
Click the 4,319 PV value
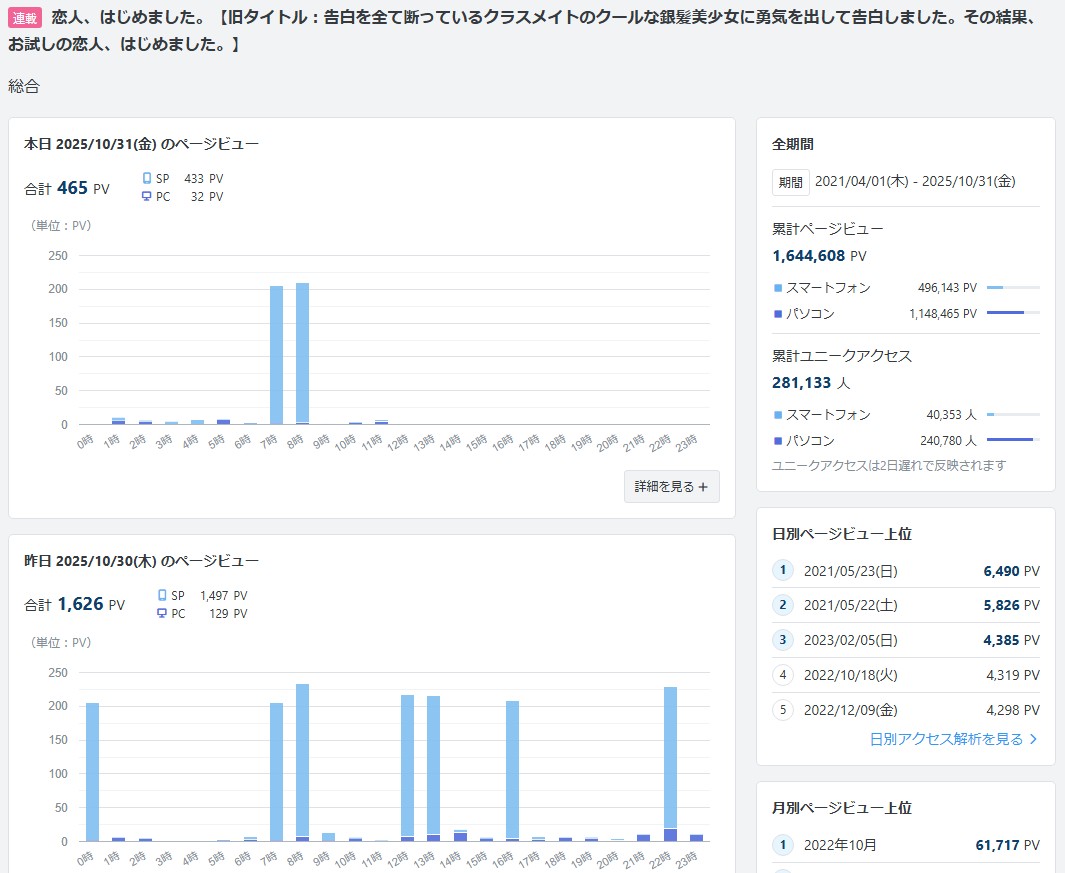[1013, 675]
